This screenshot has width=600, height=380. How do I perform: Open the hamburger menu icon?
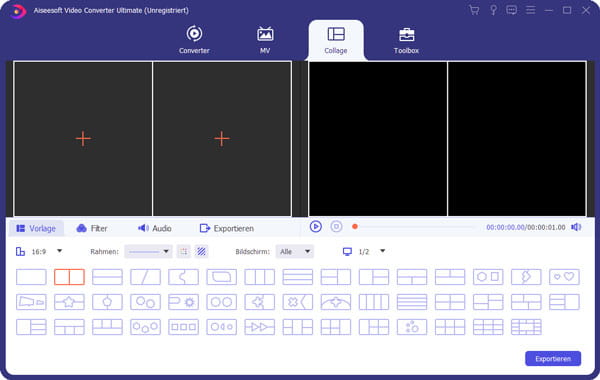tap(530, 10)
